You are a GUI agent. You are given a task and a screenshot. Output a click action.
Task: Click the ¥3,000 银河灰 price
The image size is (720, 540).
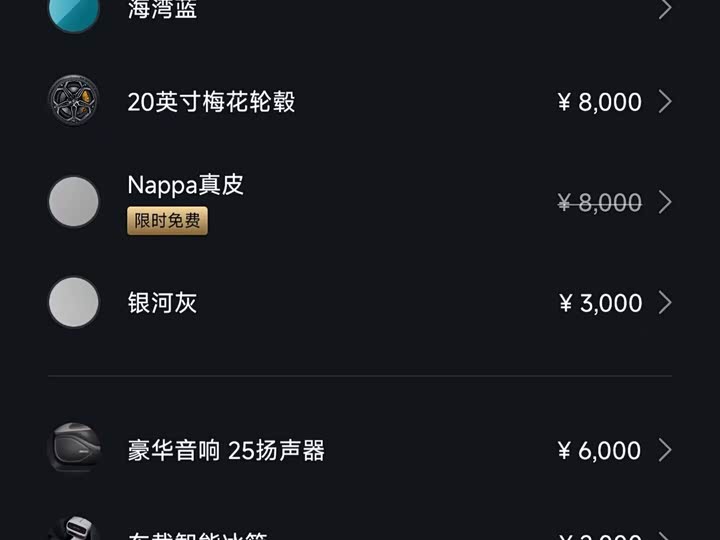coord(600,303)
